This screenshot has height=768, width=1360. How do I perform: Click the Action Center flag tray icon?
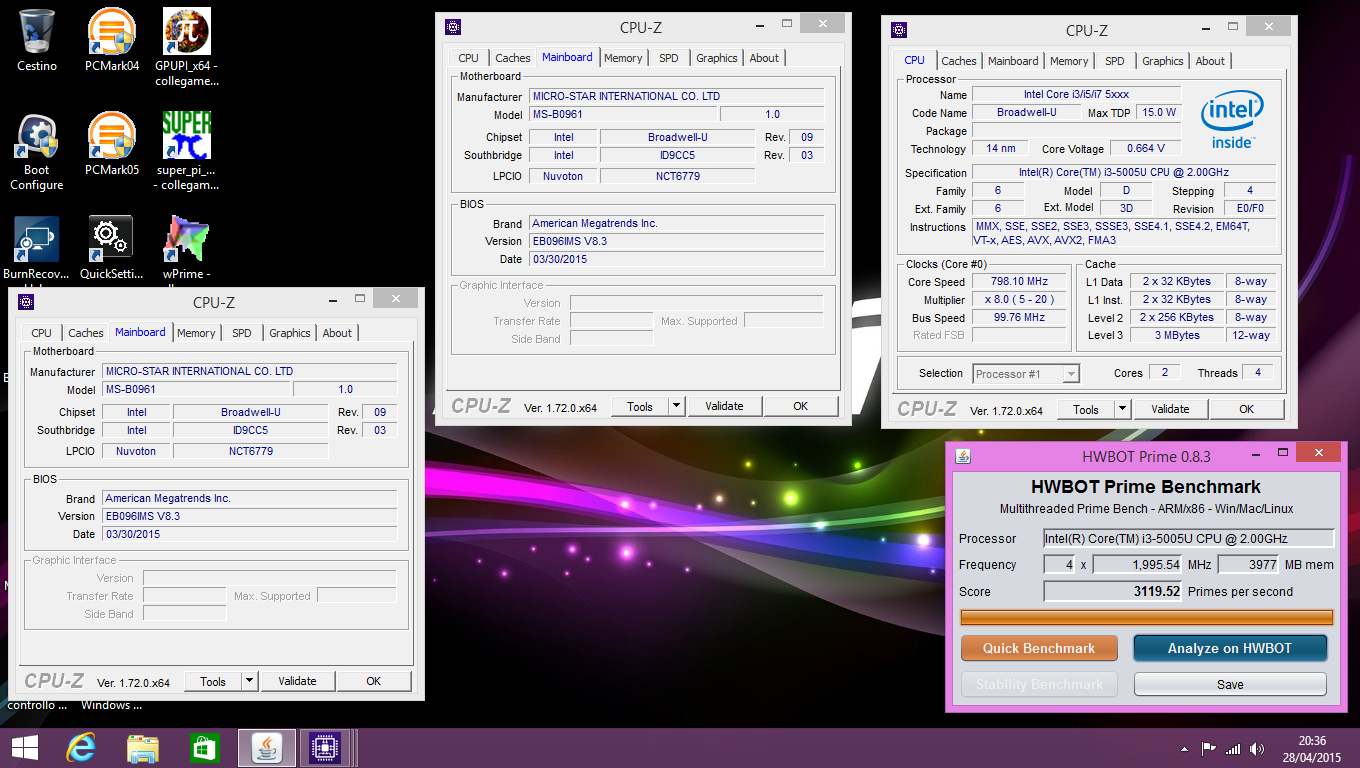click(x=1208, y=748)
